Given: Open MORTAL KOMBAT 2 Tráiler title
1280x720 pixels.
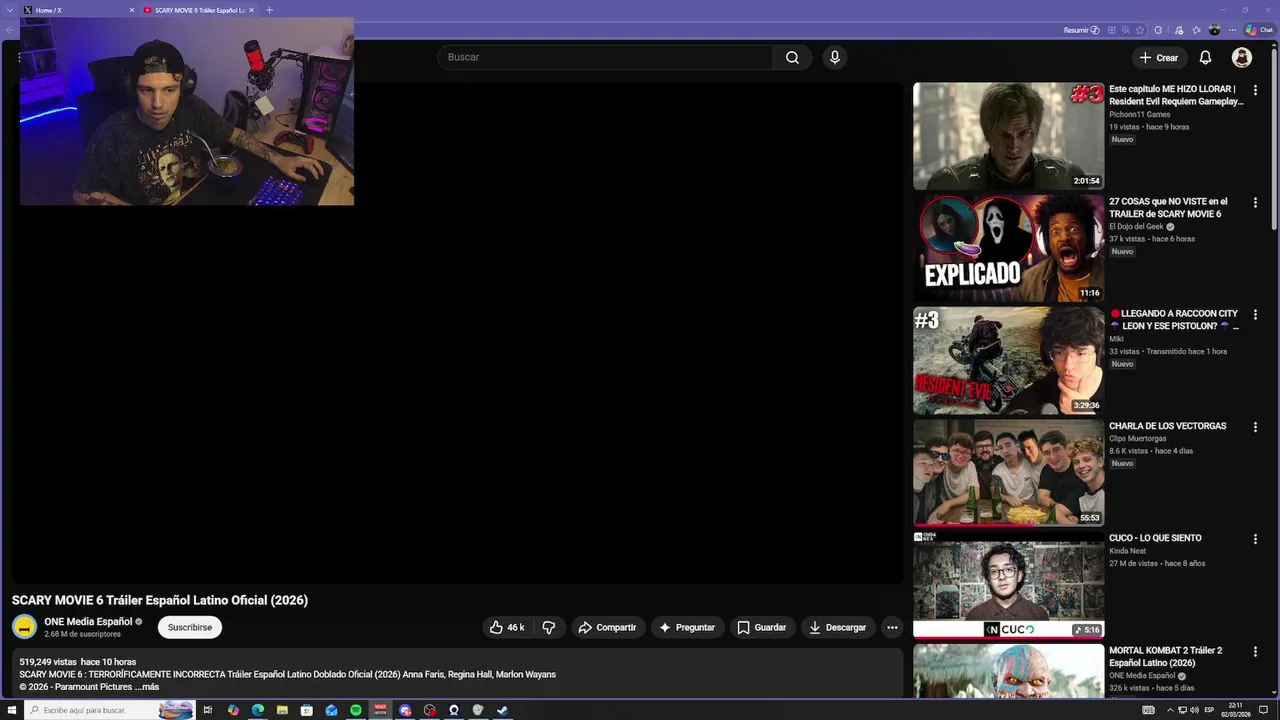Looking at the screenshot, I should pyautogui.click(x=1165, y=657).
